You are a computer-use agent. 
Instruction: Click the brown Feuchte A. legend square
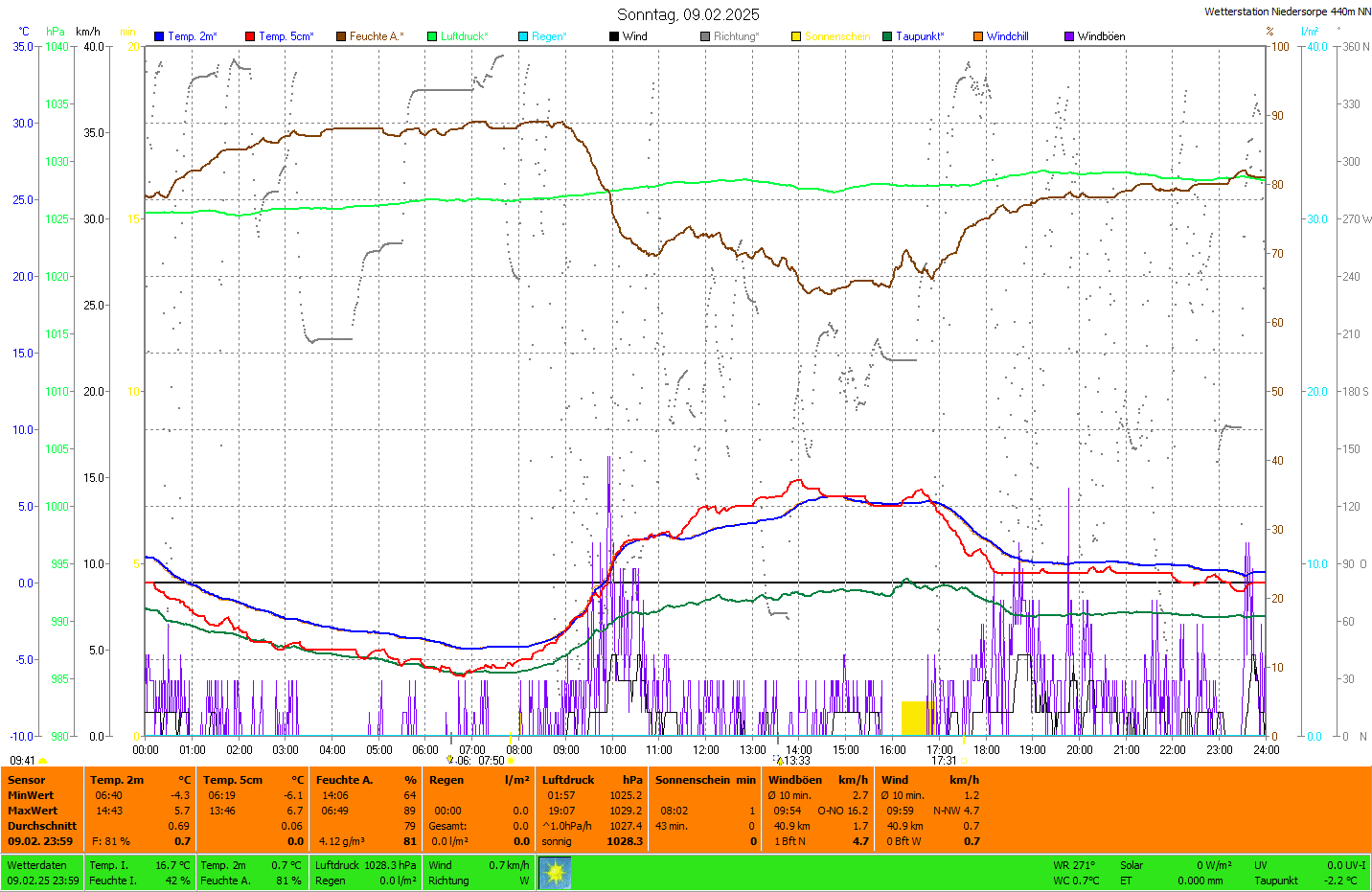click(x=341, y=36)
